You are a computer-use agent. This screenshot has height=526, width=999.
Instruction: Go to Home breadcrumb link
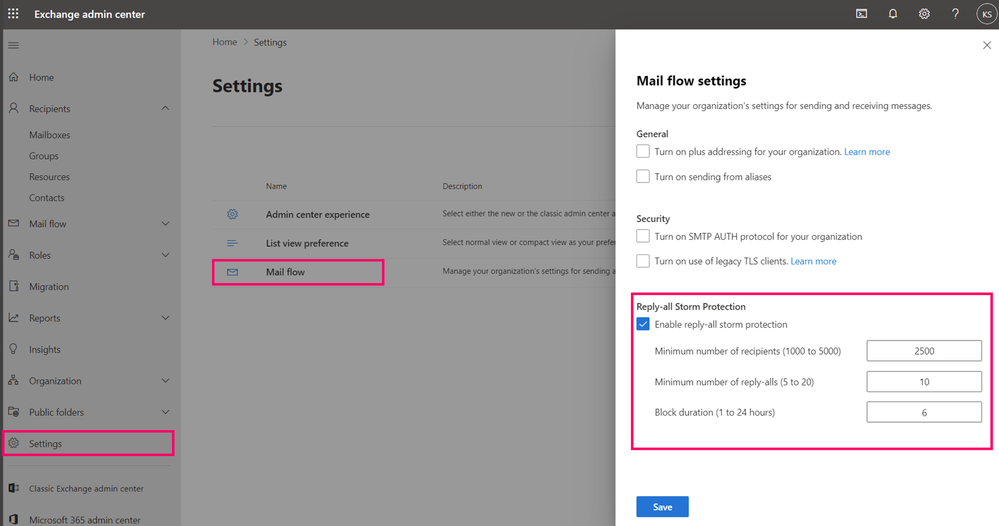(x=224, y=43)
